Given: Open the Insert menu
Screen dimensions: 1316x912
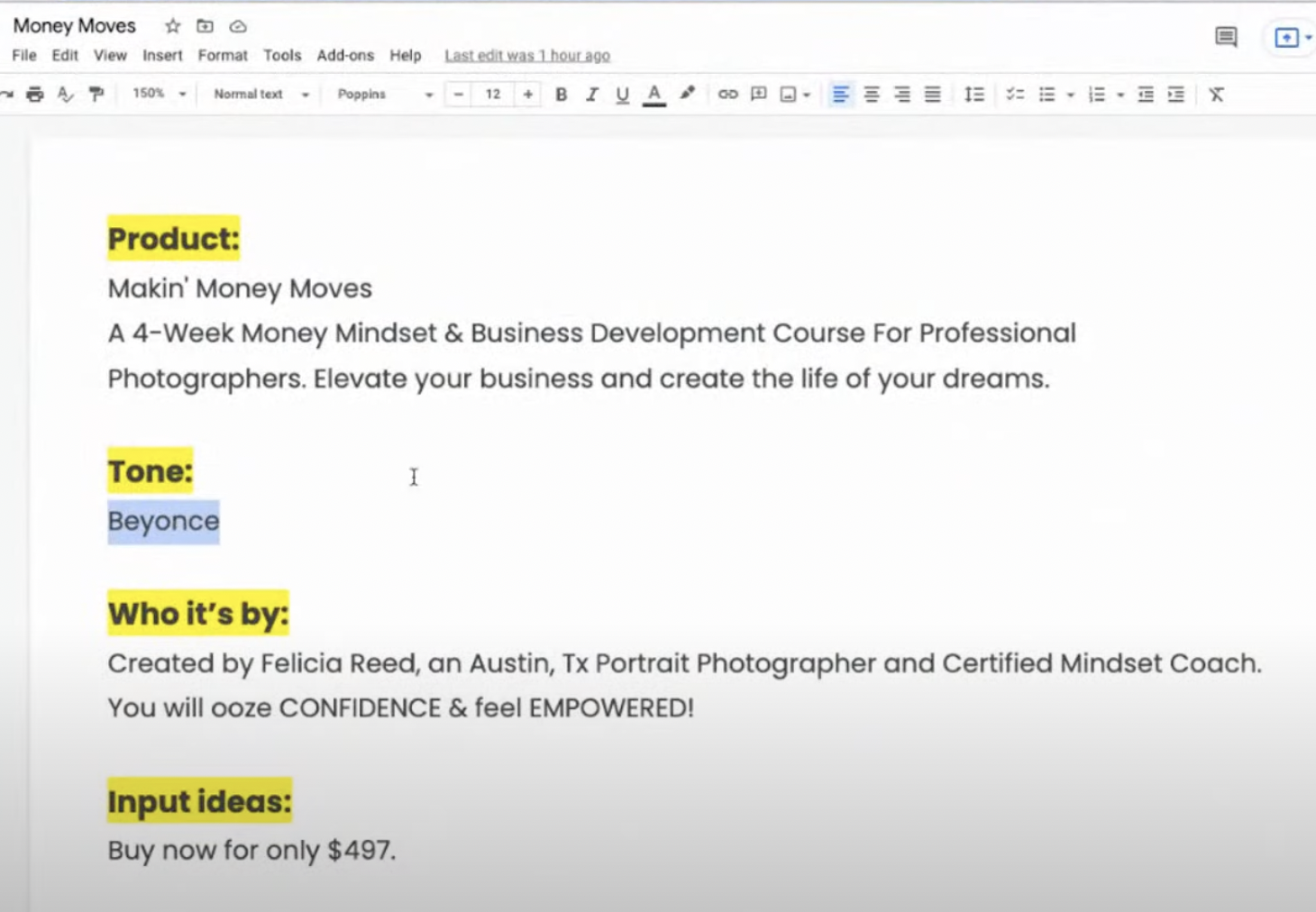Looking at the screenshot, I should [162, 55].
